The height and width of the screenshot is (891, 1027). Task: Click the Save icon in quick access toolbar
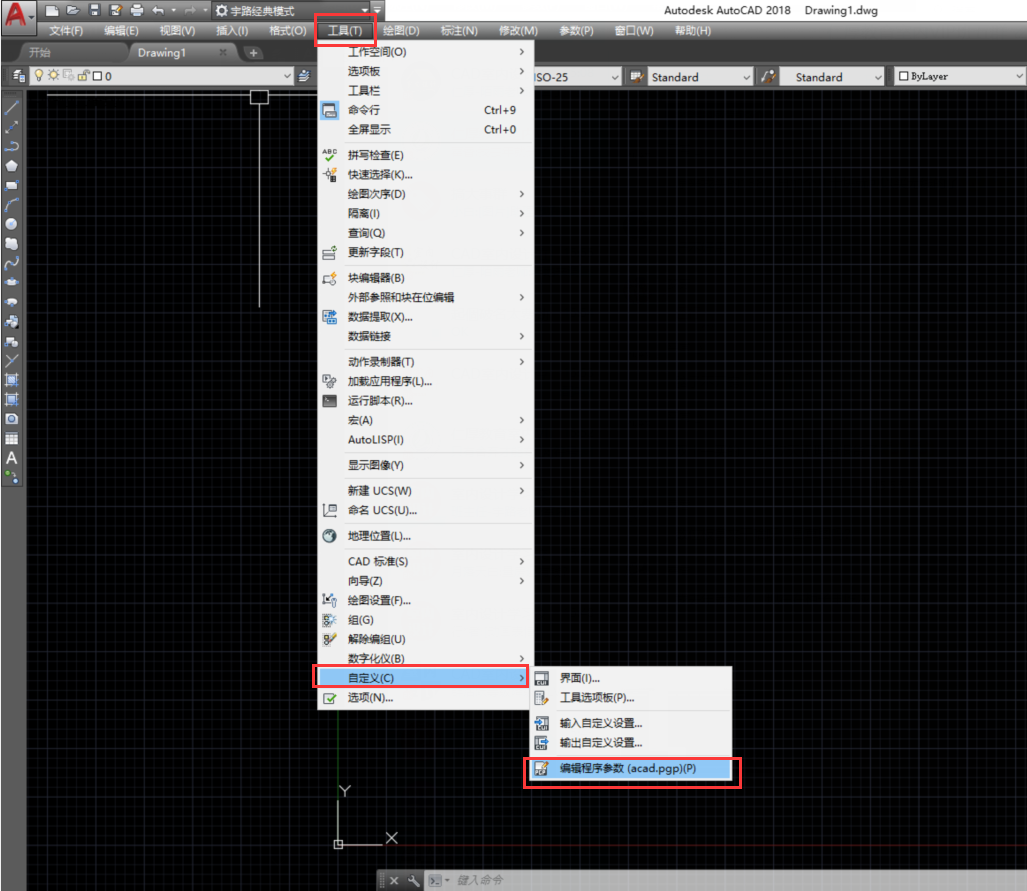[x=94, y=10]
